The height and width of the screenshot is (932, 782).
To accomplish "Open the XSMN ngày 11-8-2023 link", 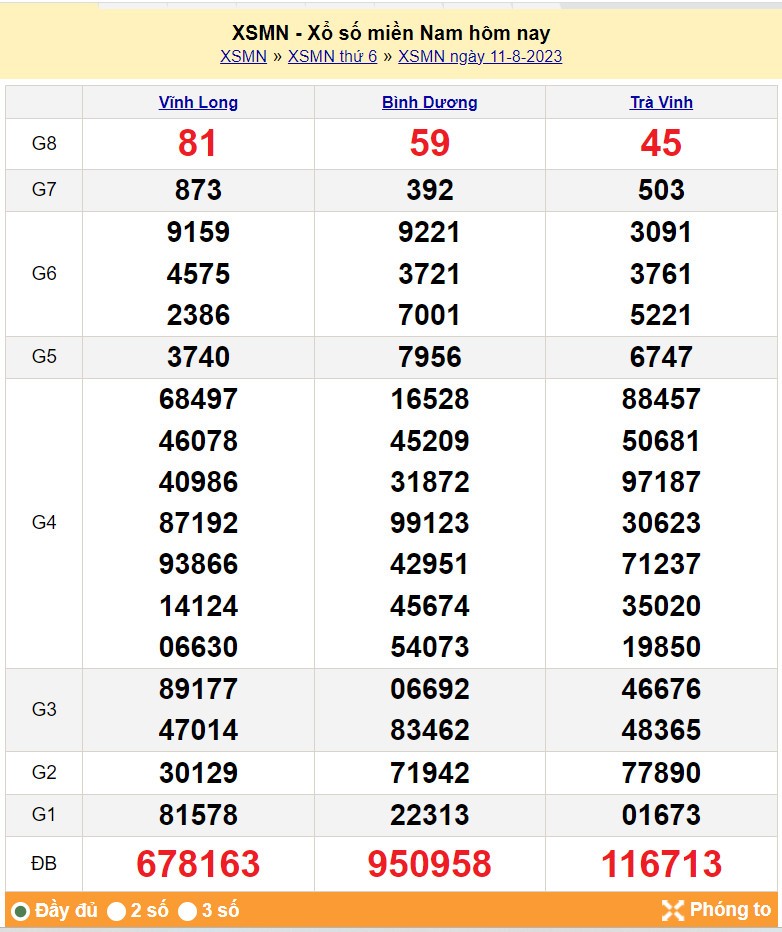I will coord(480,56).
